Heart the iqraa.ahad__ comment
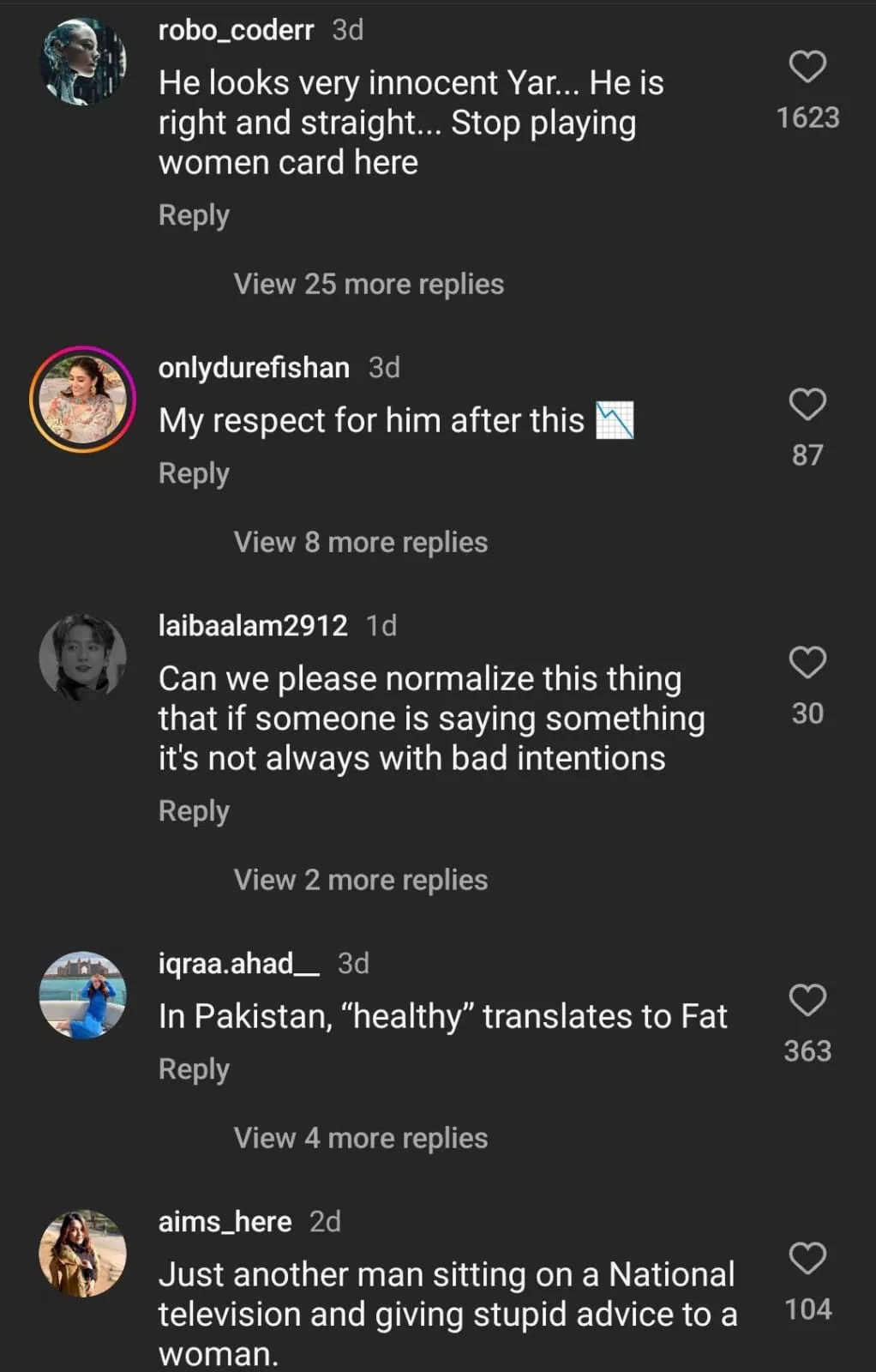 tap(807, 1001)
